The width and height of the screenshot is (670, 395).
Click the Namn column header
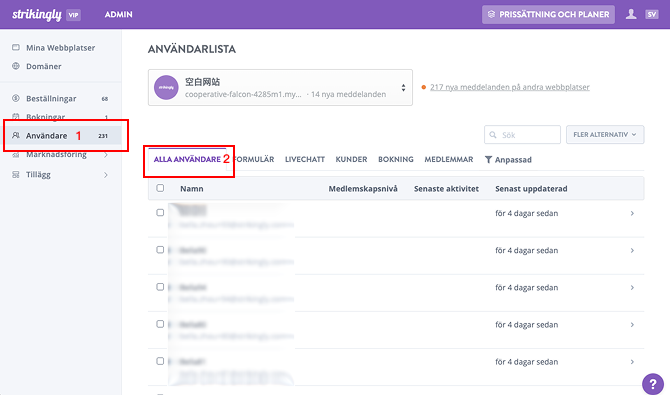[191, 189]
